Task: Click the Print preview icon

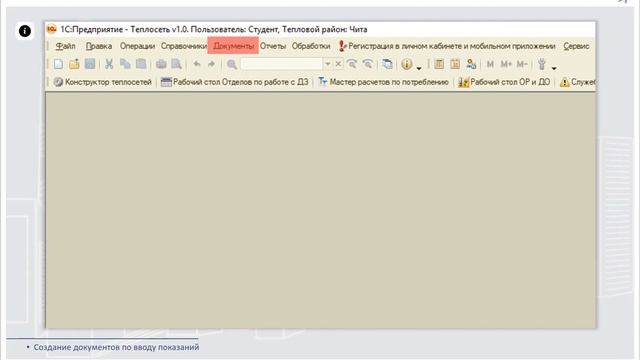Action: (176, 64)
